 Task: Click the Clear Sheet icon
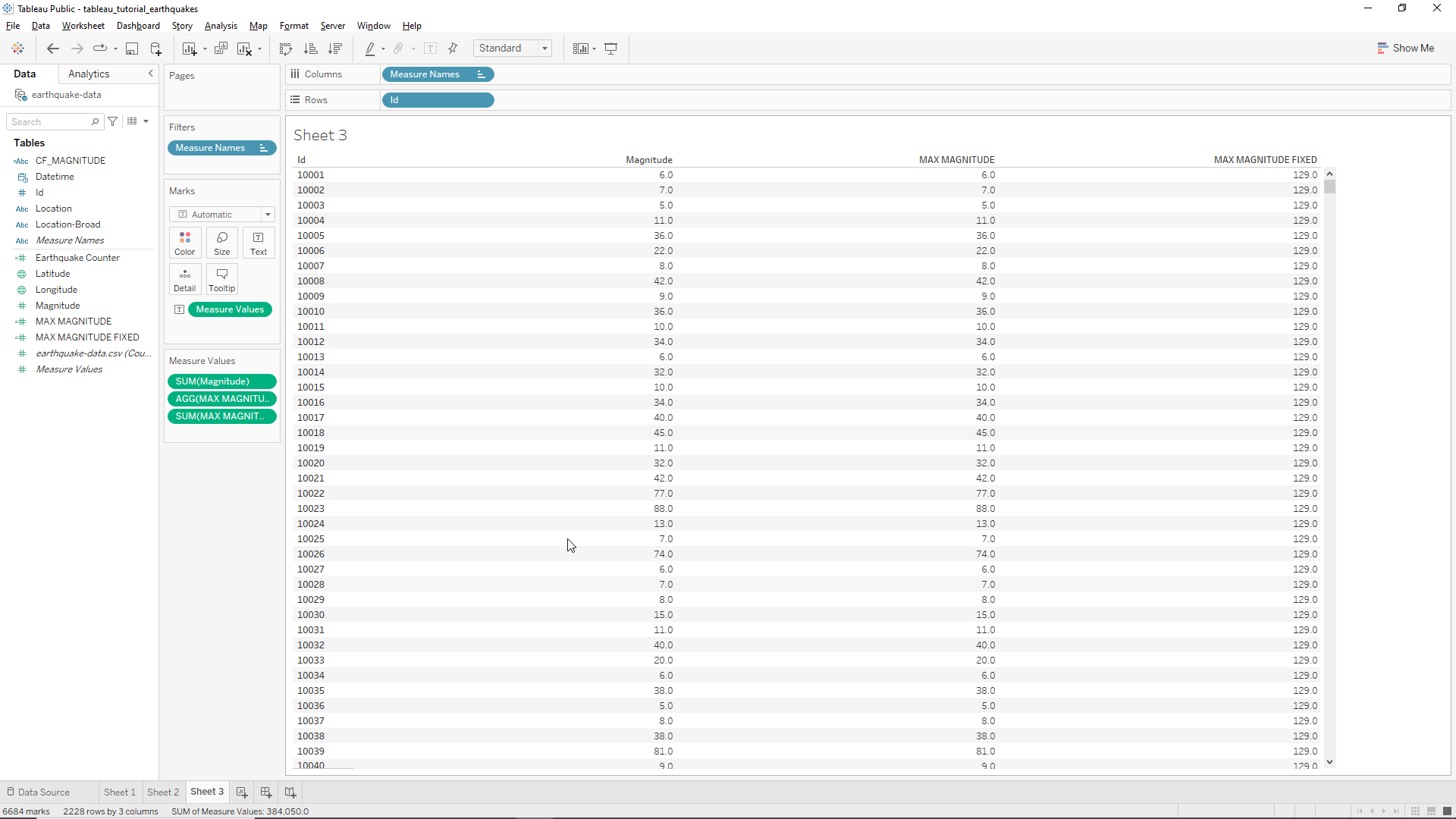tap(244, 49)
